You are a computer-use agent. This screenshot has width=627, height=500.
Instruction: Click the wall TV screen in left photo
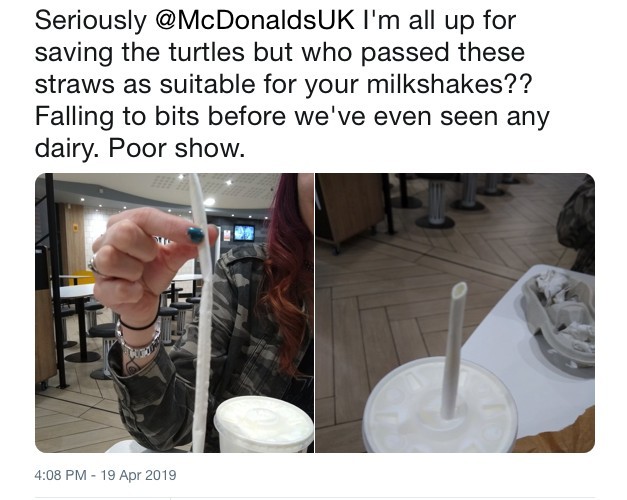244,233
